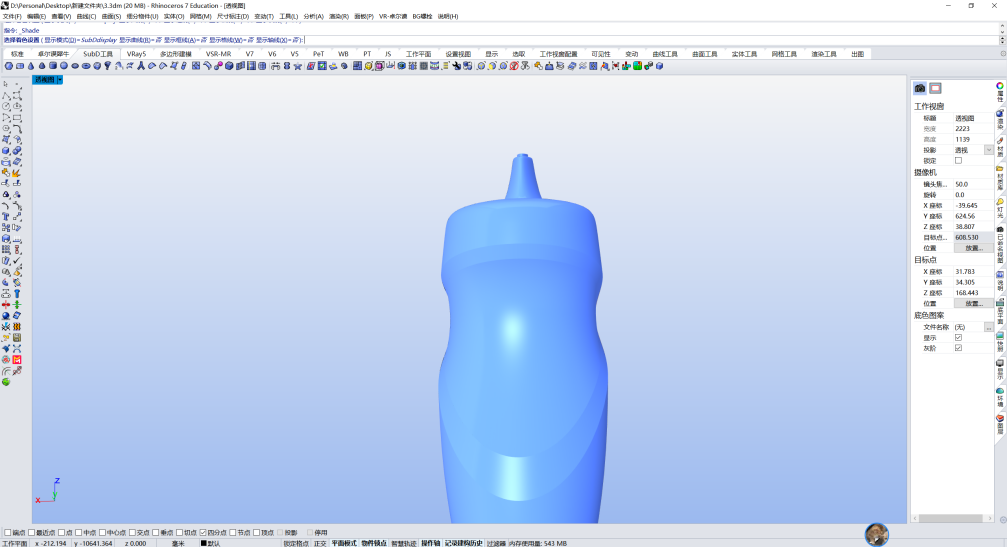Pick the SubD torus primitive icon
Viewport: 1007px width, 547px height.
point(86,66)
